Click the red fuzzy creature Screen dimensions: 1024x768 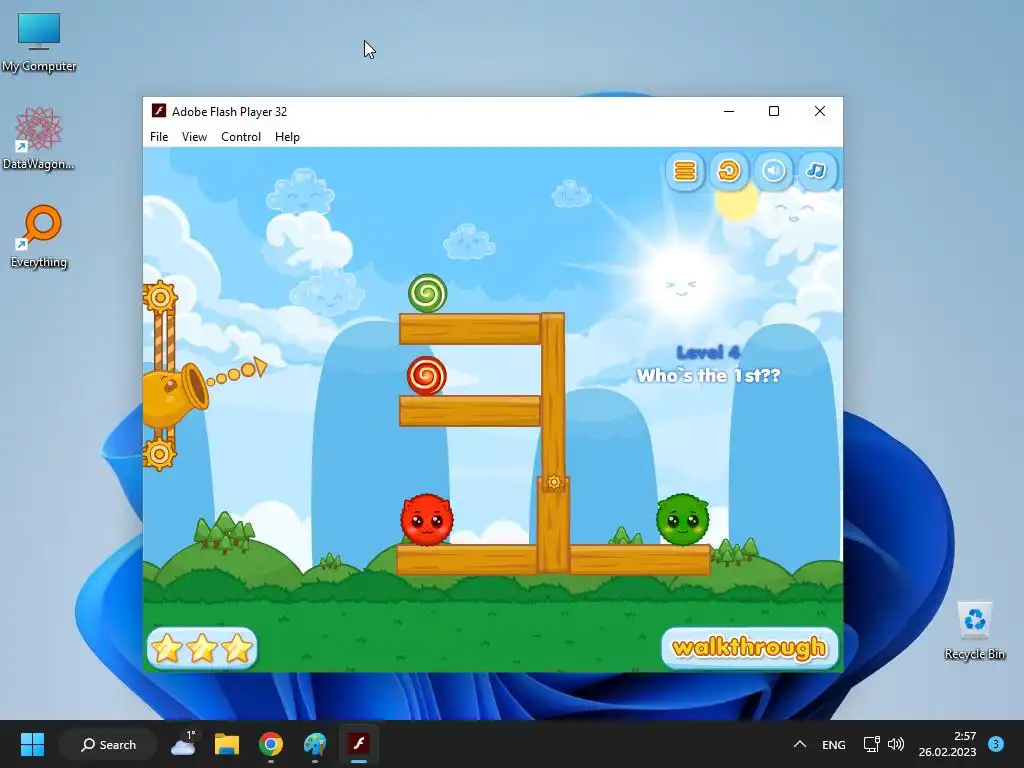coord(427,519)
